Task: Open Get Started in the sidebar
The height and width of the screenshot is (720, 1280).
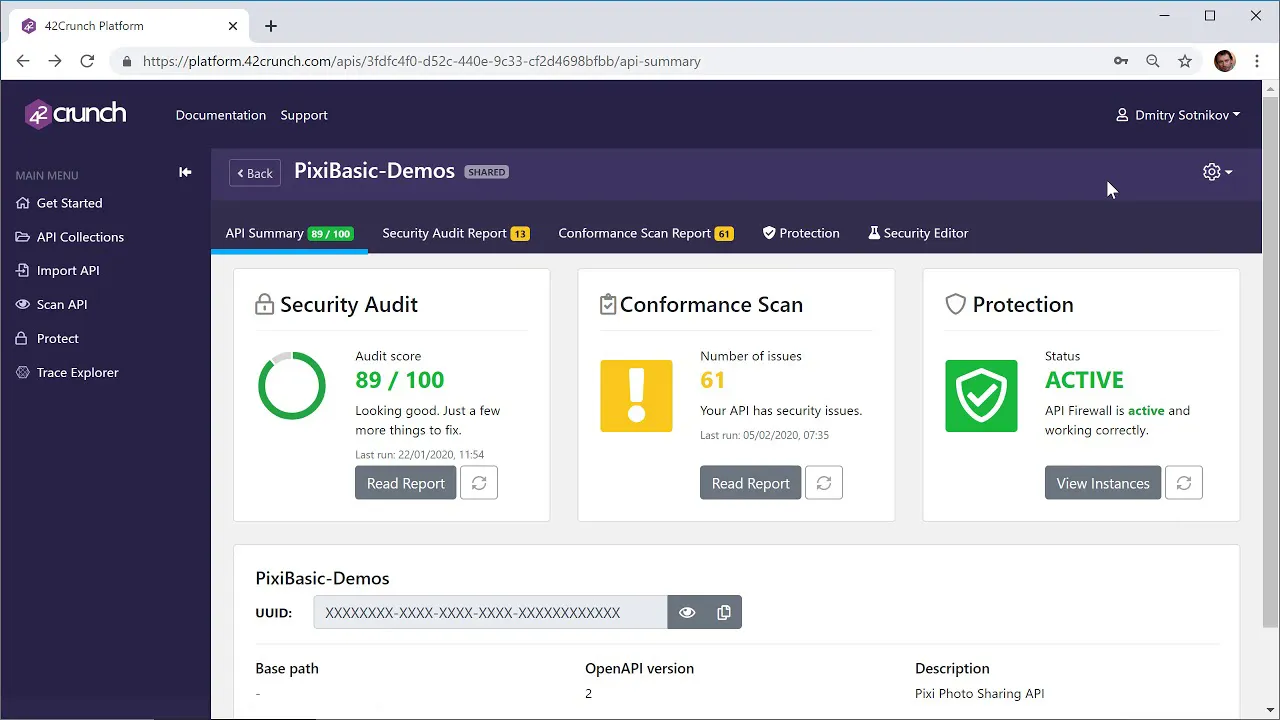Action: point(69,203)
